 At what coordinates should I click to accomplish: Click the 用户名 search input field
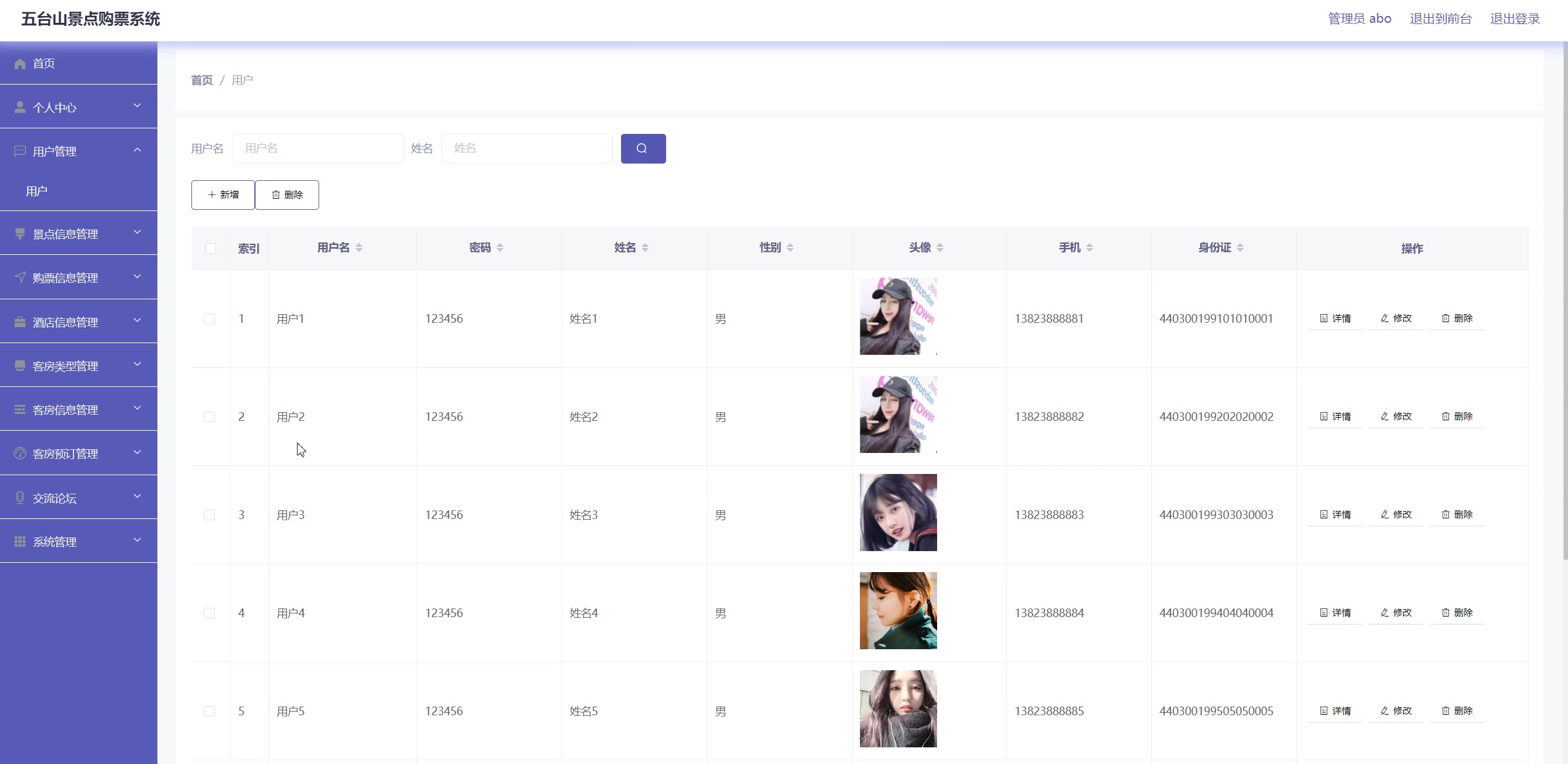pyautogui.click(x=318, y=149)
